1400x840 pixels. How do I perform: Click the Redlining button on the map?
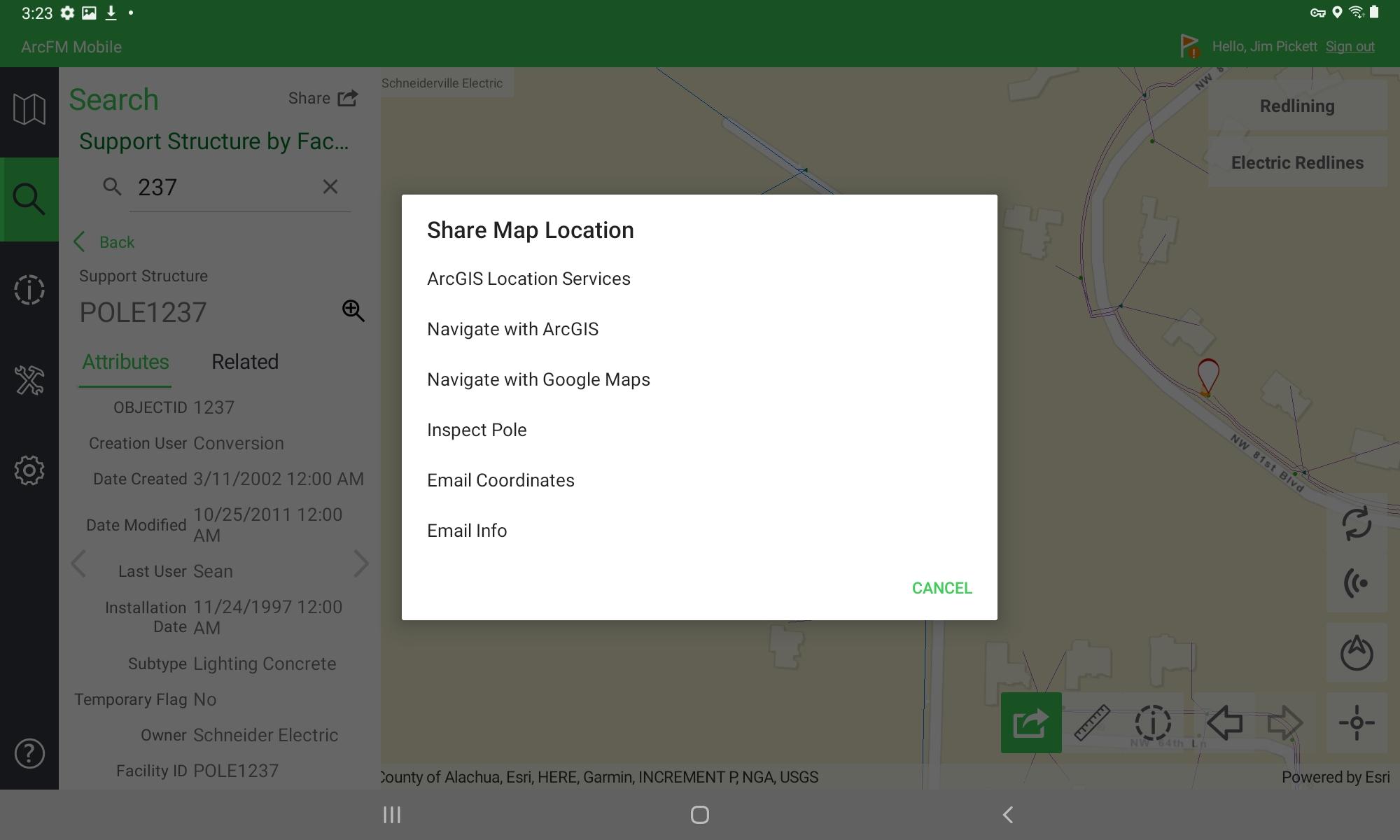[1297, 106]
